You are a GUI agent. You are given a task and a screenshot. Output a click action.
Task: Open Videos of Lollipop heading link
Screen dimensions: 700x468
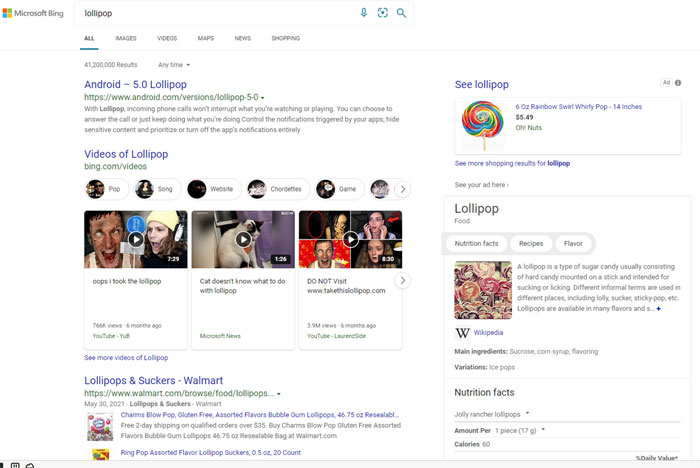pyautogui.click(x=126, y=154)
